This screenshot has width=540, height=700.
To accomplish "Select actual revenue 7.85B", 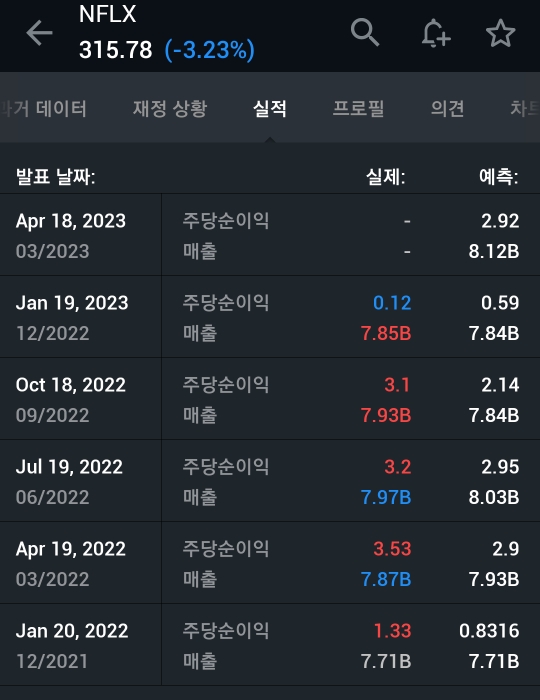I will [386, 333].
